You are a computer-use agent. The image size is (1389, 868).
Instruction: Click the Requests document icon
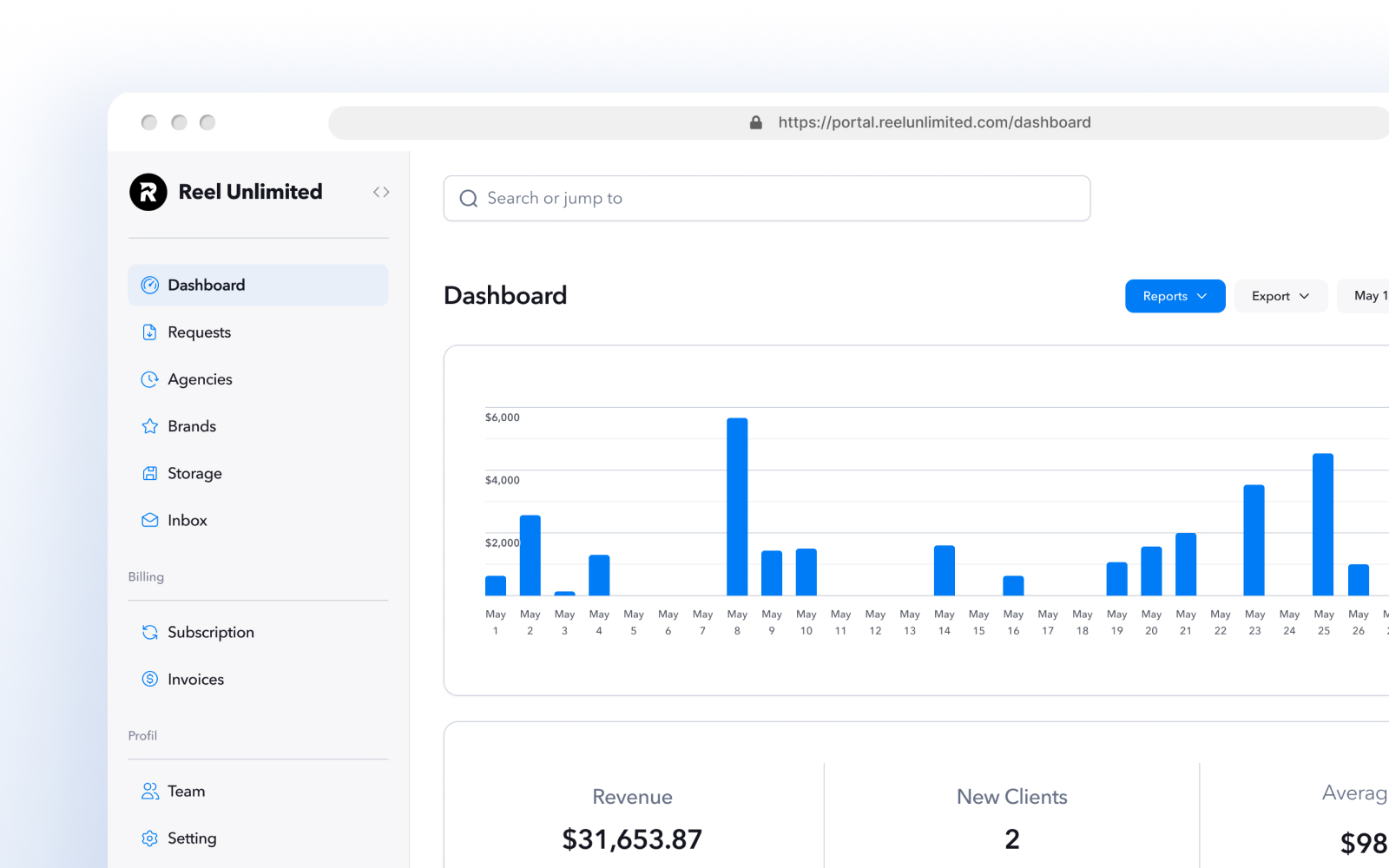[x=150, y=332]
